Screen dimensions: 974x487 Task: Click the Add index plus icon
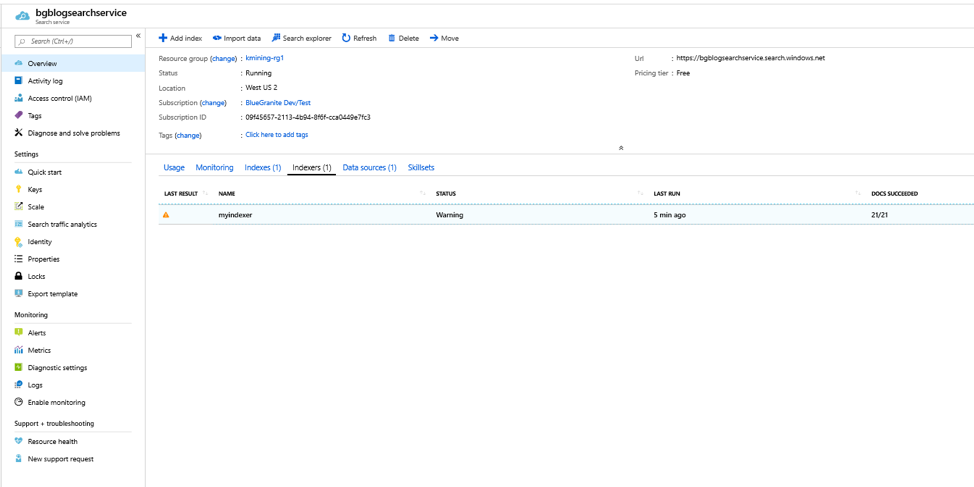(x=163, y=38)
